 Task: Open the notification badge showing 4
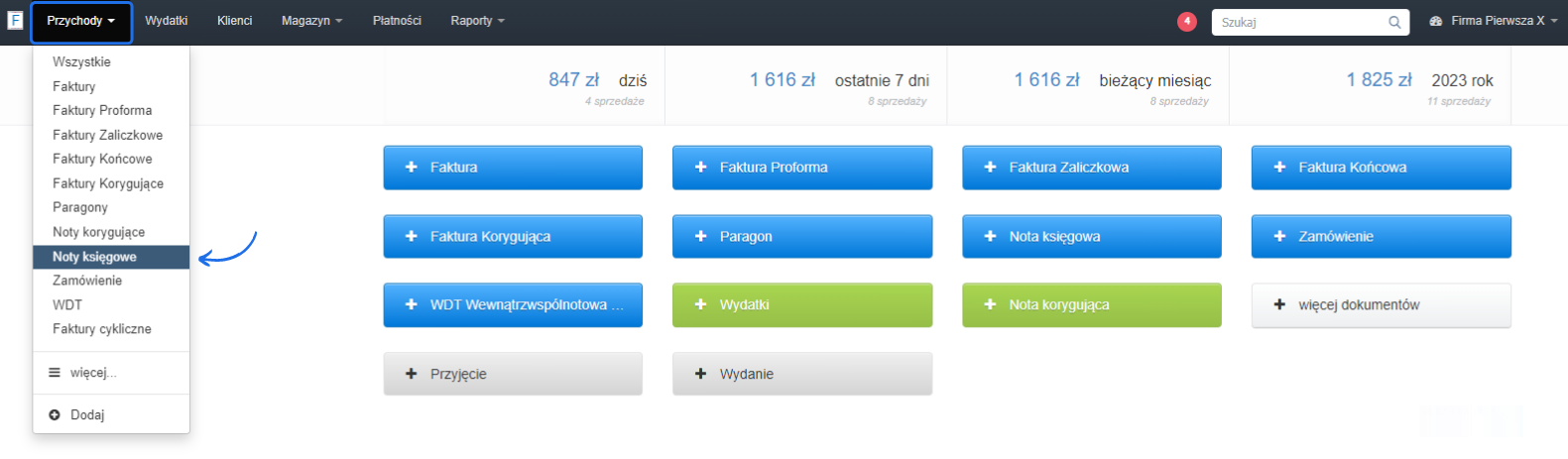1186,22
